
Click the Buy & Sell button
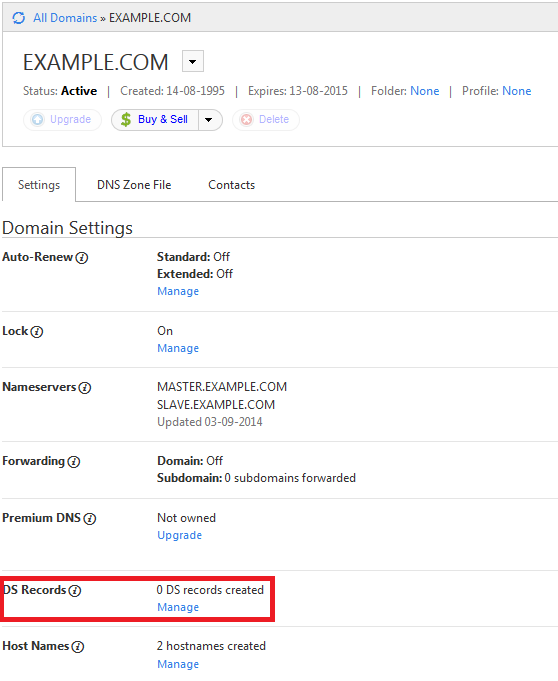155,119
